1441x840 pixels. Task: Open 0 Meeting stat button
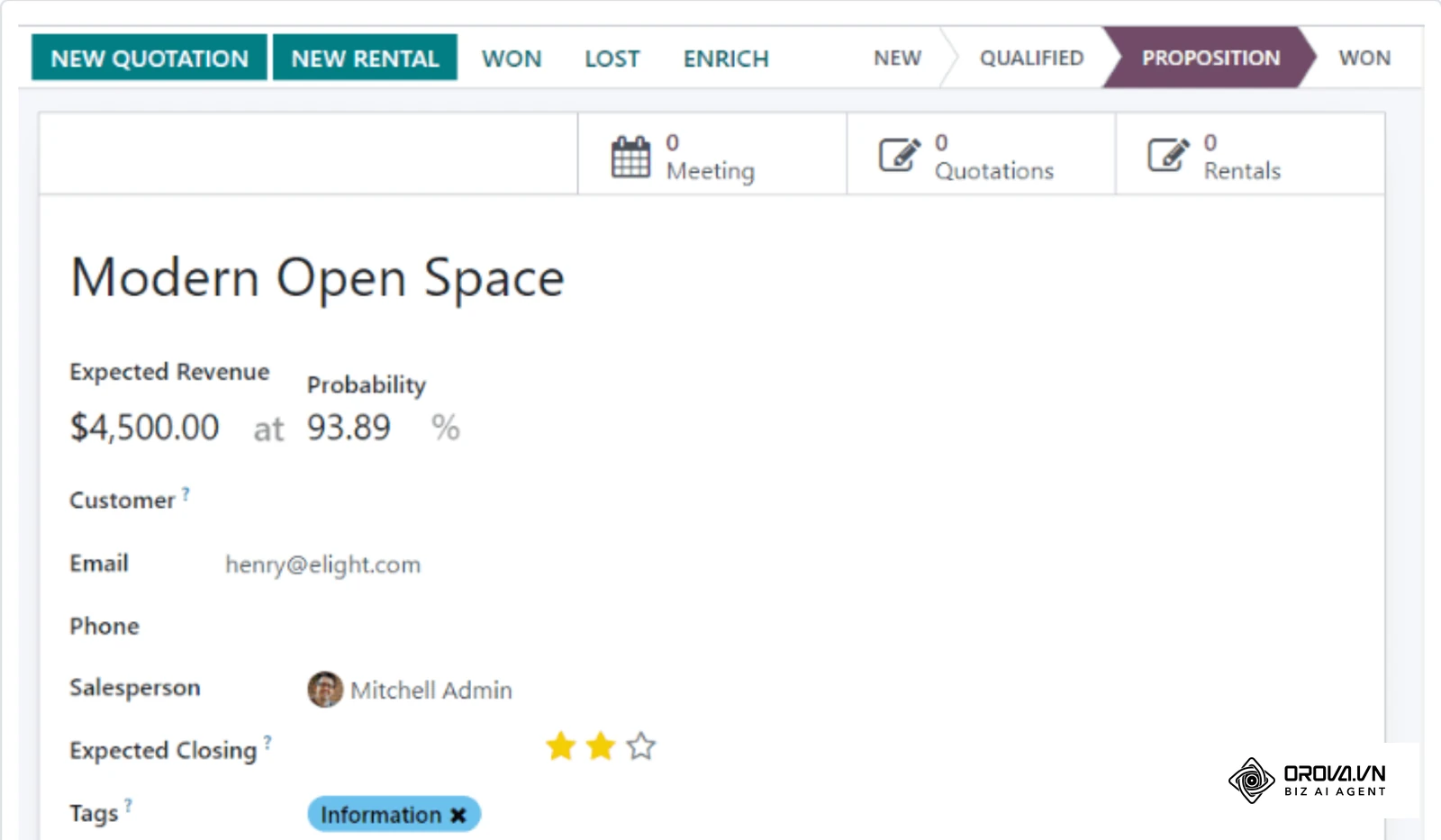click(711, 154)
